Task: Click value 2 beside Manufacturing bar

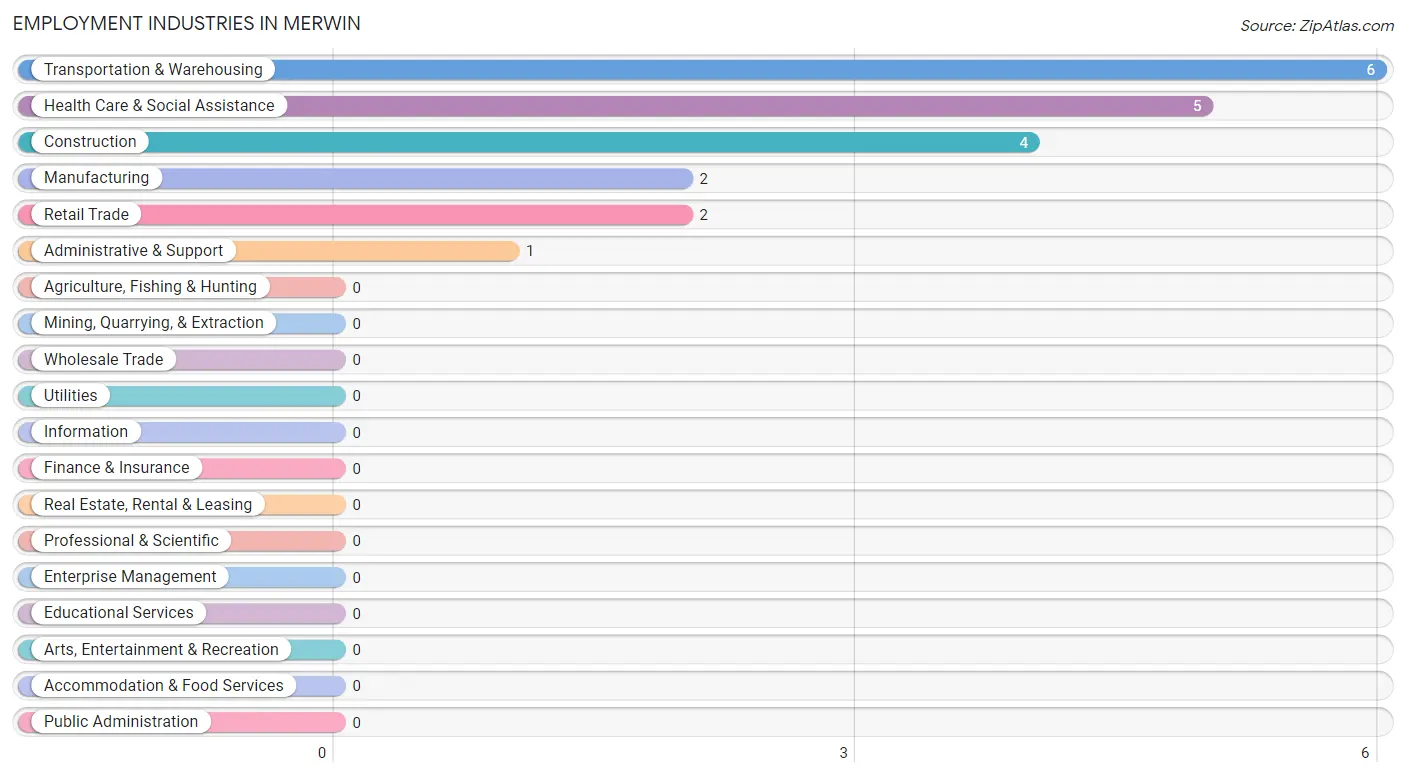Action: 704,179
